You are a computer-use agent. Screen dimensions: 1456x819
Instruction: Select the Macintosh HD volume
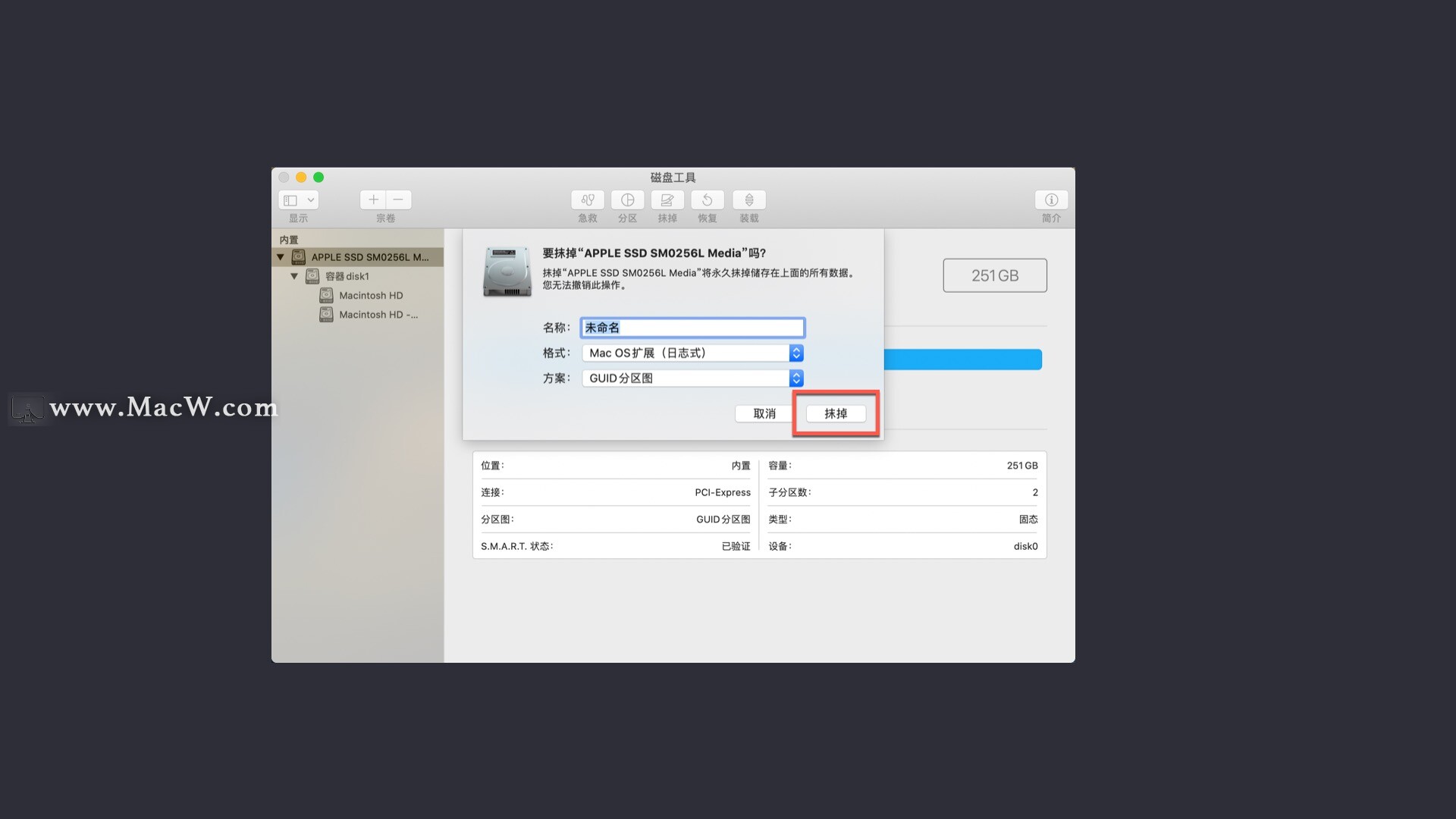(x=371, y=296)
